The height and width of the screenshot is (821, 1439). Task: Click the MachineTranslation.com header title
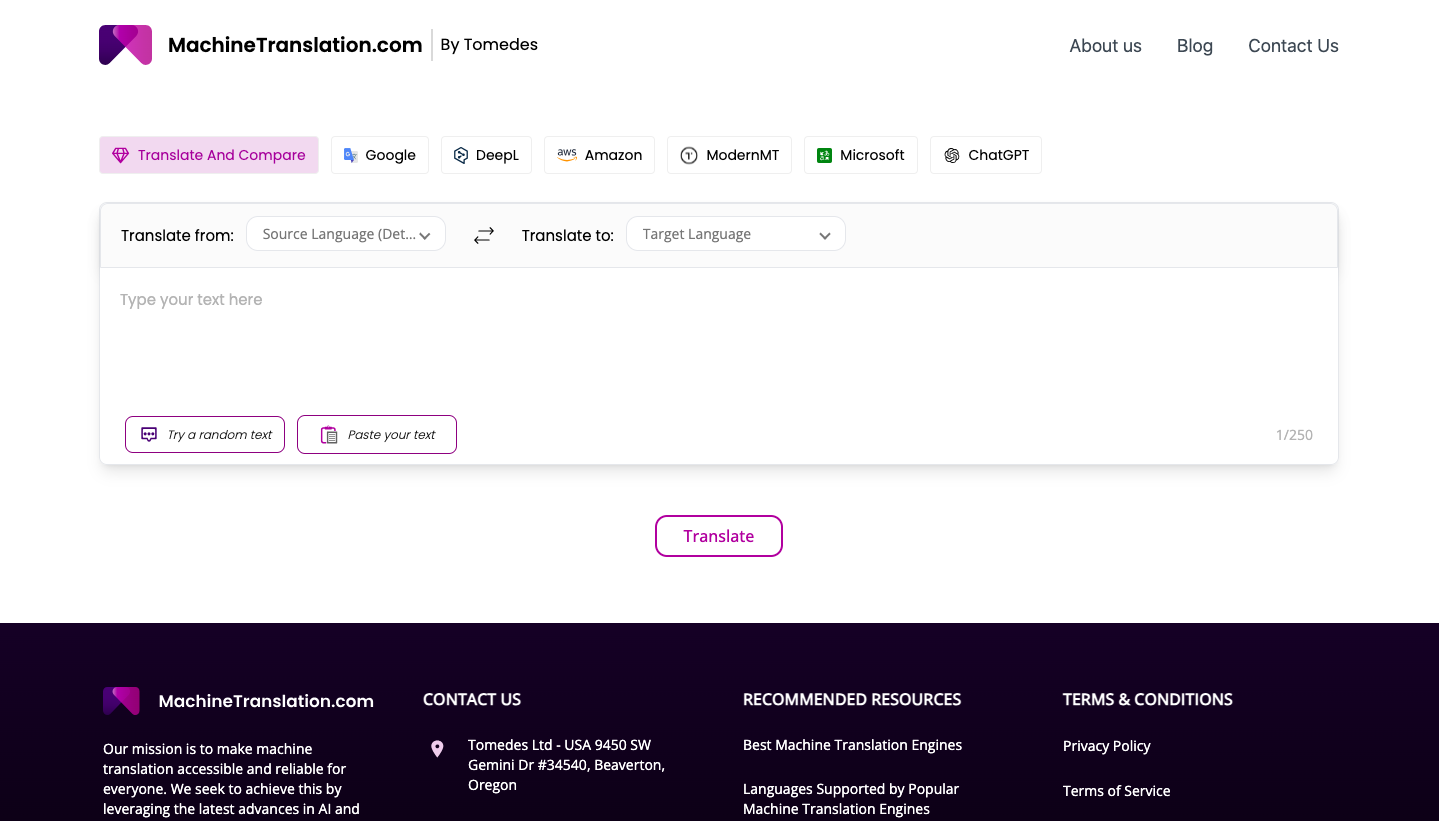(x=295, y=45)
